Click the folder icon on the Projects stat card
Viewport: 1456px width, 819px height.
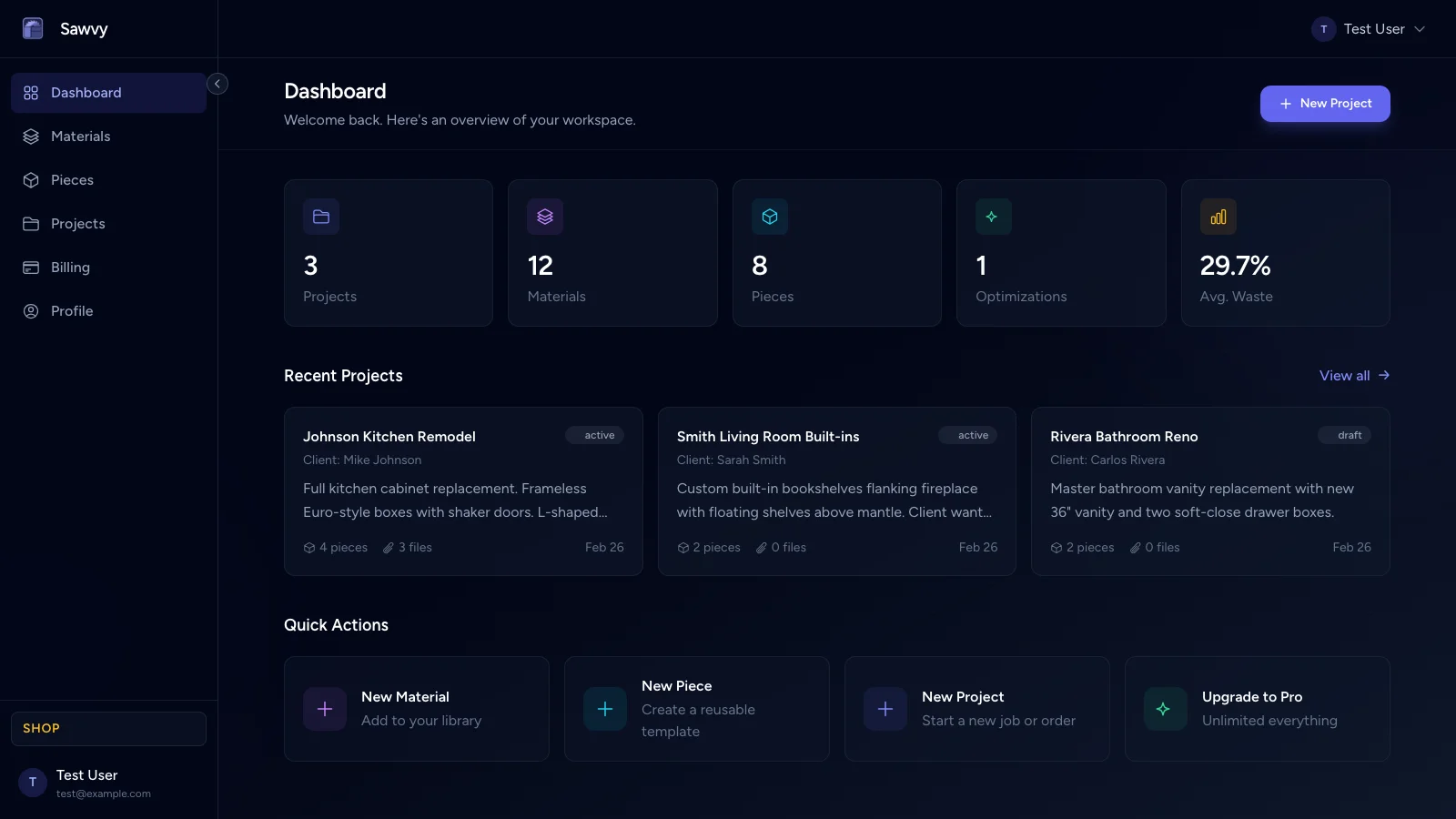tap(320, 217)
